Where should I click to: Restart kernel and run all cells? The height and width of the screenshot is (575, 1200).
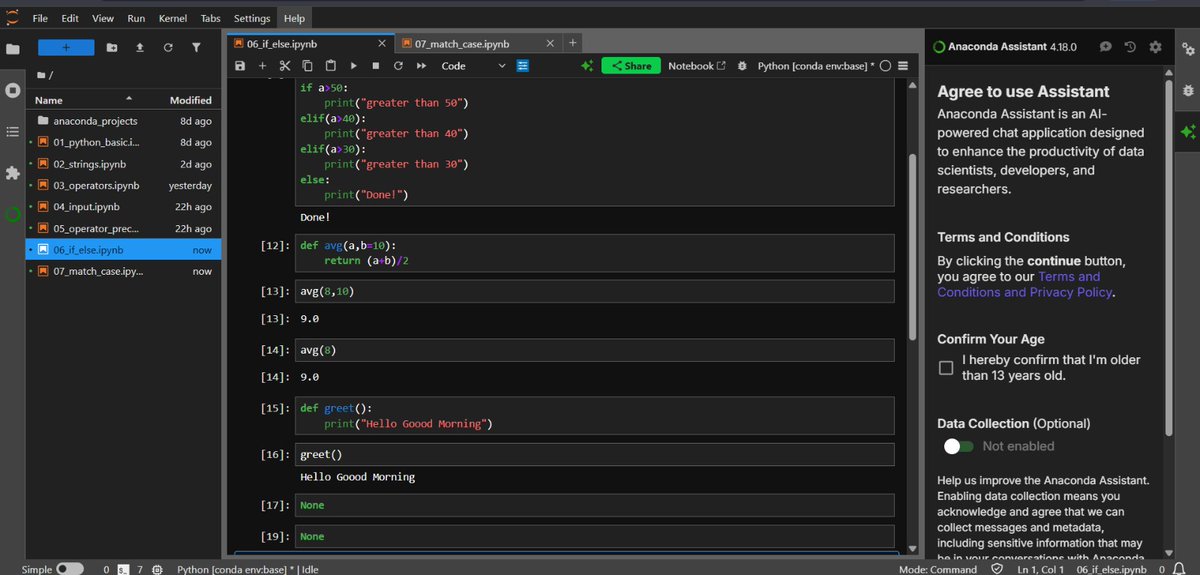click(x=421, y=66)
